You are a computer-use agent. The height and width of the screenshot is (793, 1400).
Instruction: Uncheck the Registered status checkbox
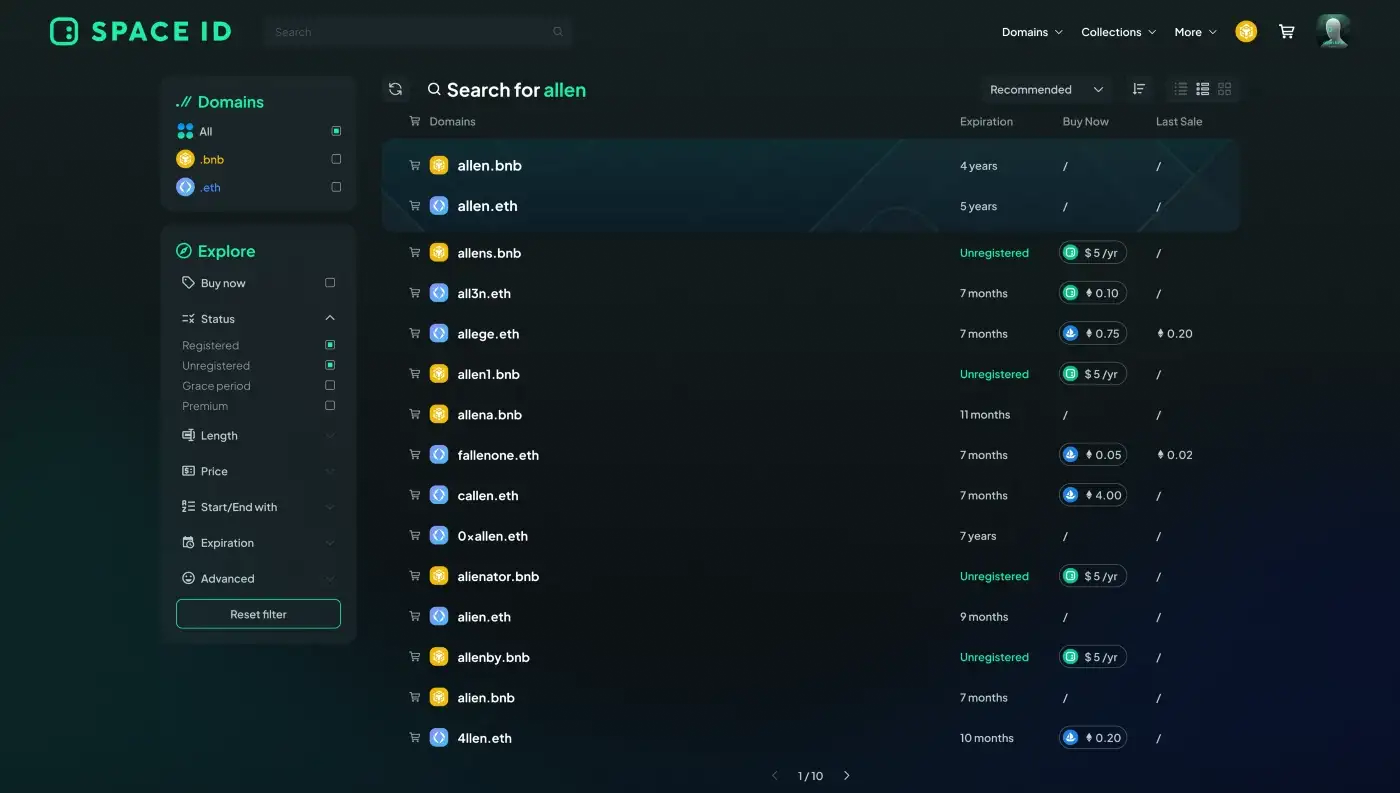(330, 345)
